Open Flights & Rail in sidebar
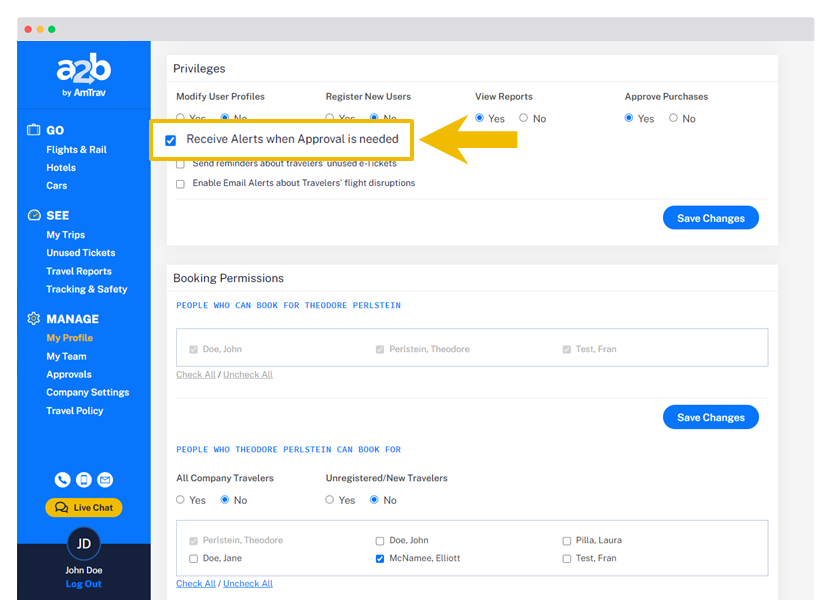This screenshot has height=600, width=832. tap(76, 150)
